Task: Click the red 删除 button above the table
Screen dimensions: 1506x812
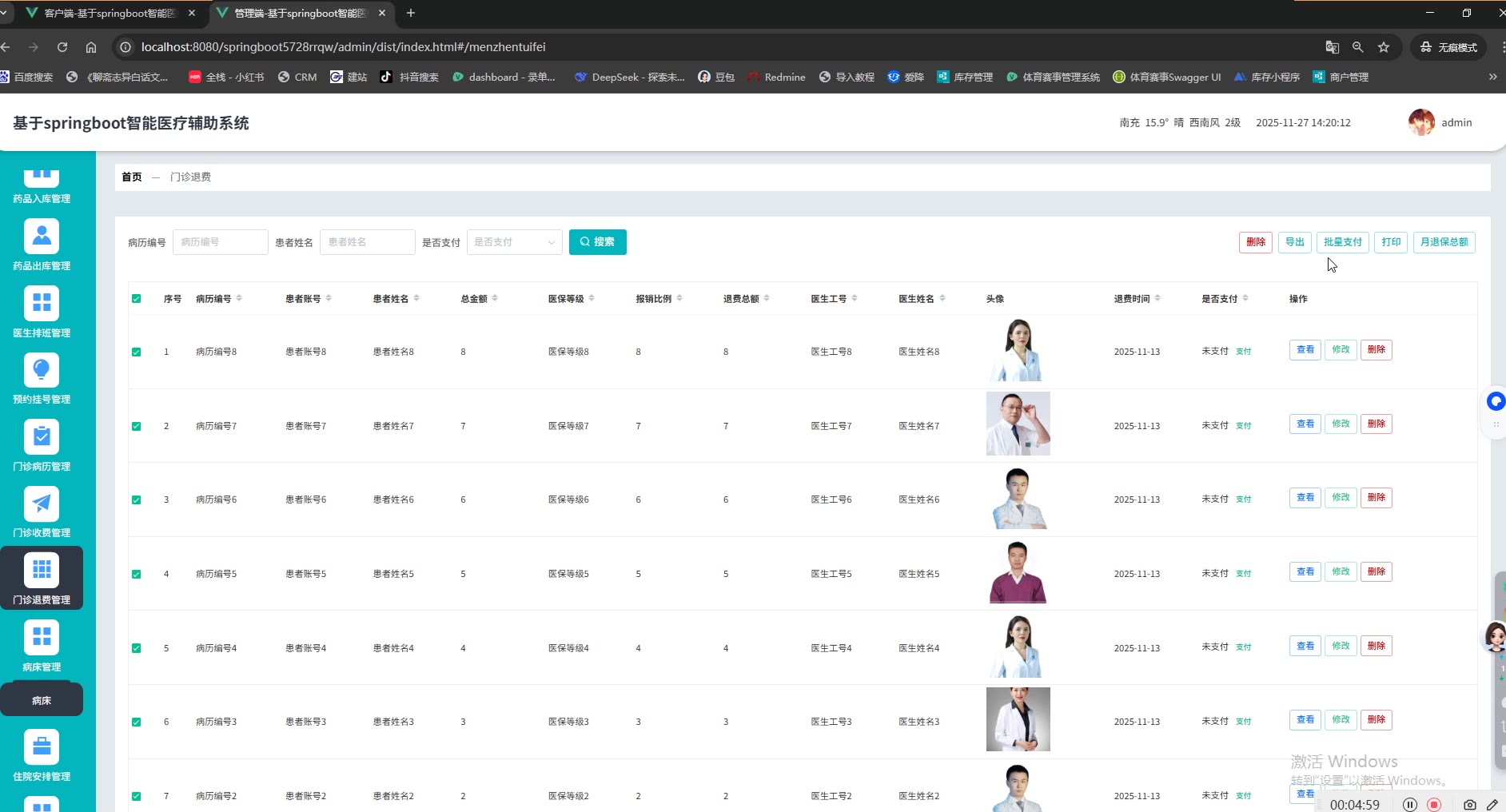Action: click(1256, 242)
